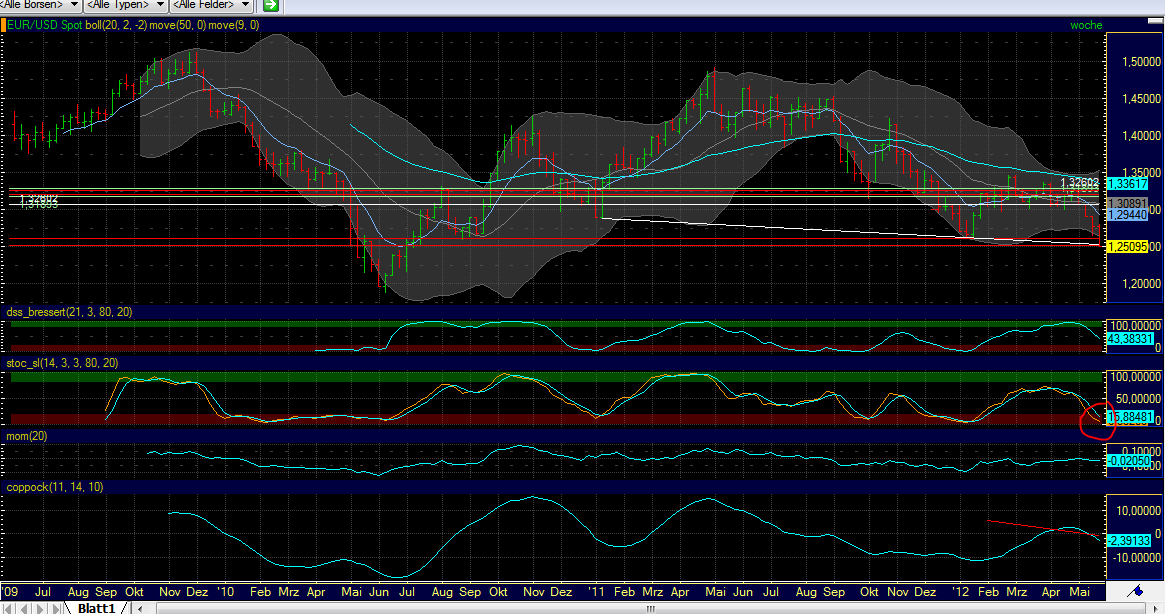1165x614 pixels.
Task: Click the 1,29440 blue price tag
Action: tap(1127, 215)
